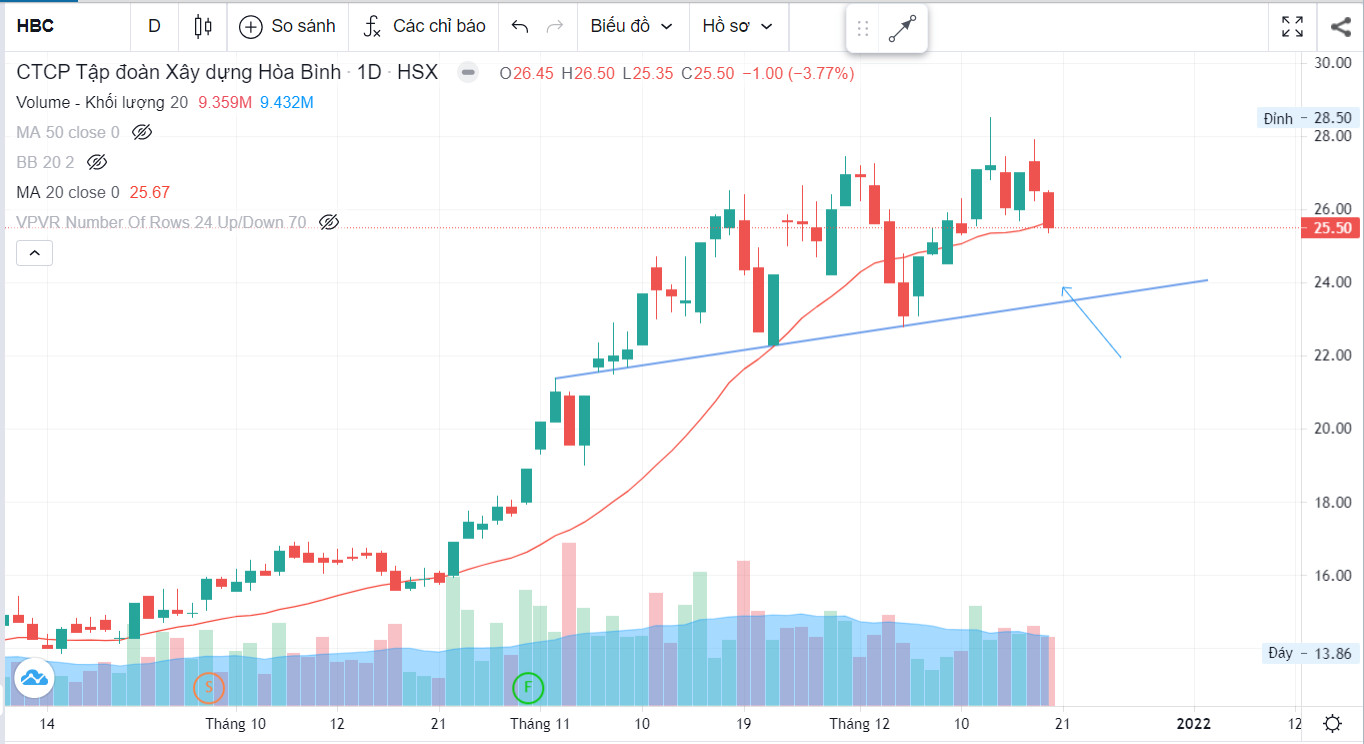The width and height of the screenshot is (1364, 744).
Task: Click the compare symbol plus icon
Action: point(251,26)
